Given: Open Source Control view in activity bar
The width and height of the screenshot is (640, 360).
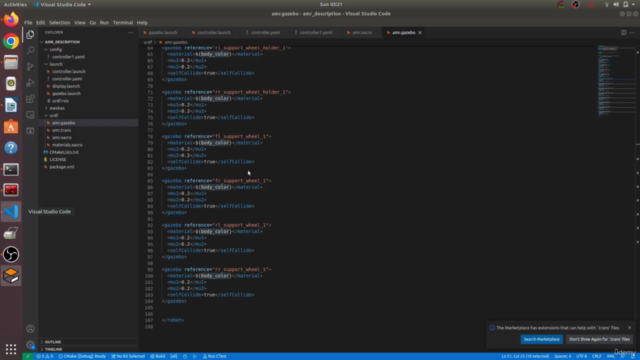Looking at the screenshot, I should (x=30, y=67).
